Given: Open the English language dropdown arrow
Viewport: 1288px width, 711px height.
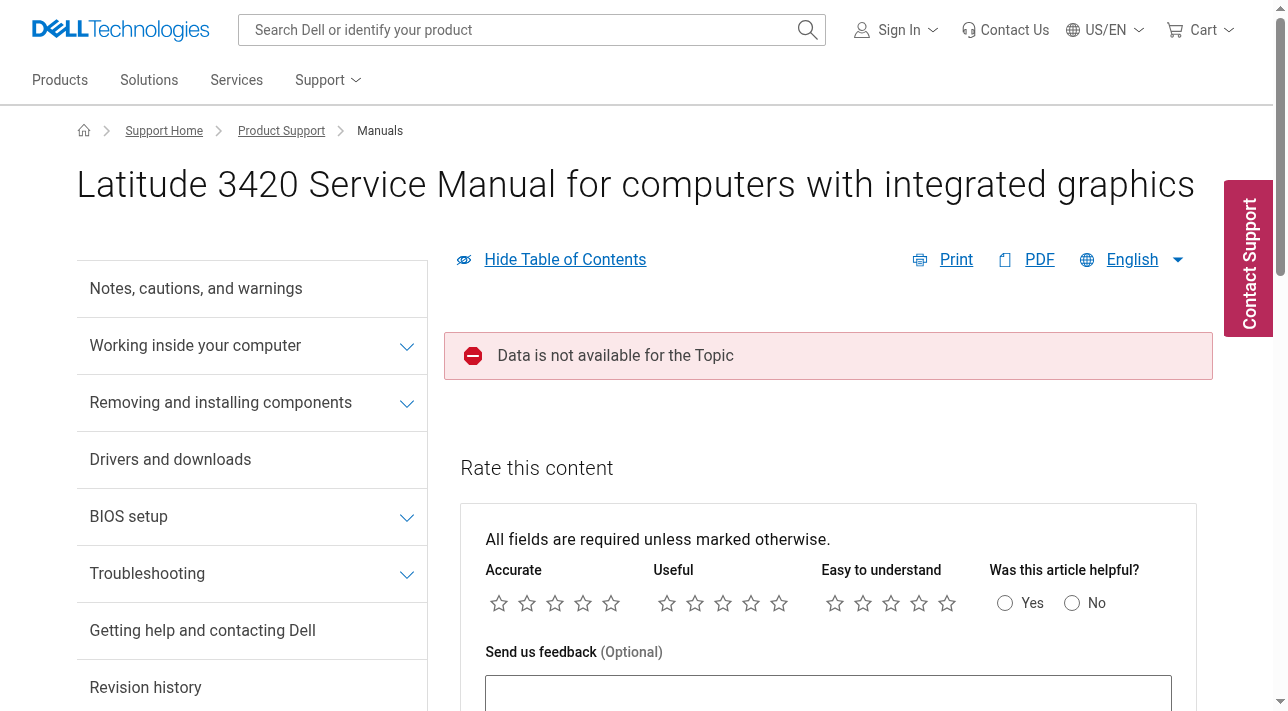Looking at the screenshot, I should [1178, 260].
